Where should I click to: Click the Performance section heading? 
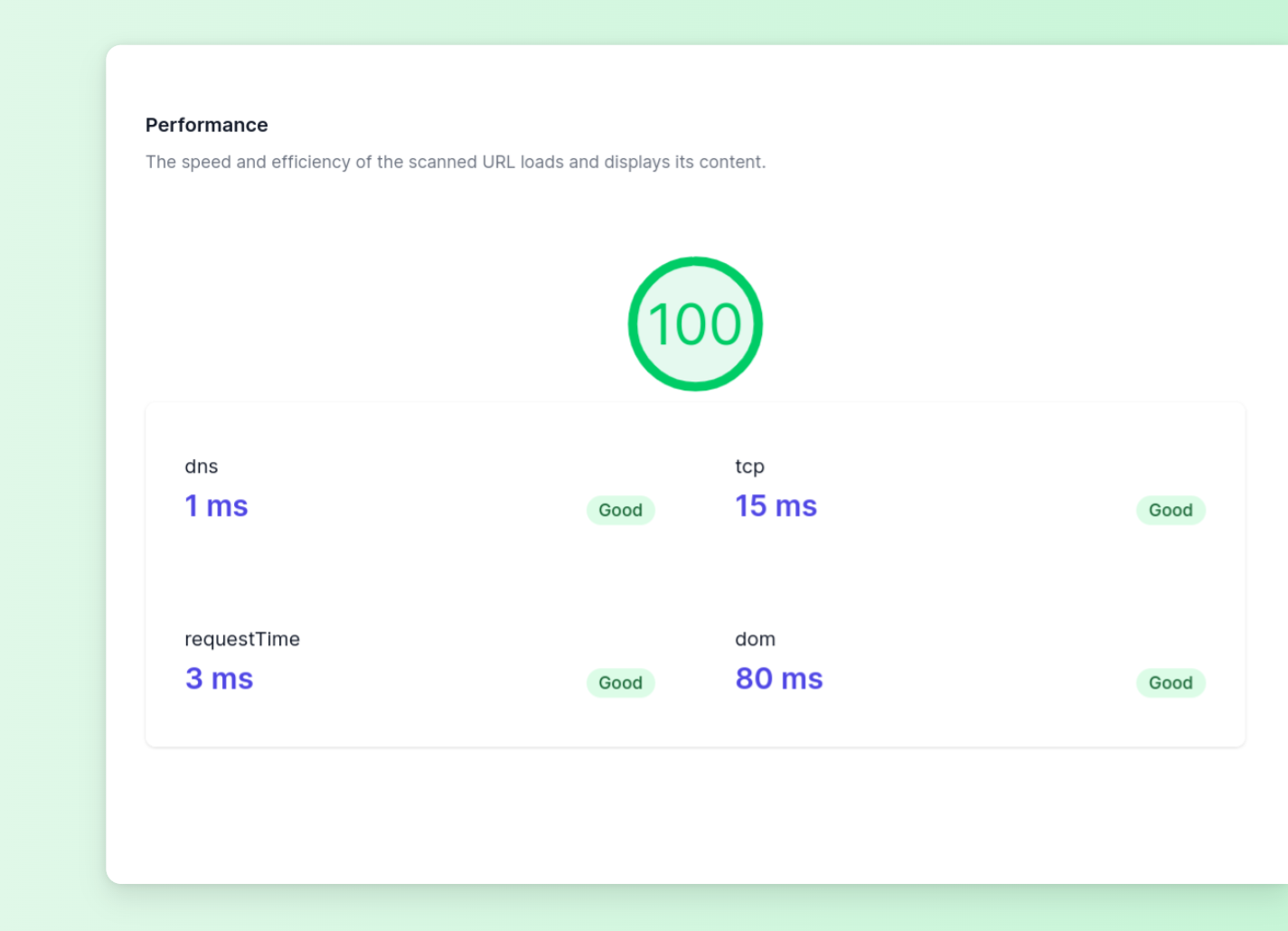(206, 125)
